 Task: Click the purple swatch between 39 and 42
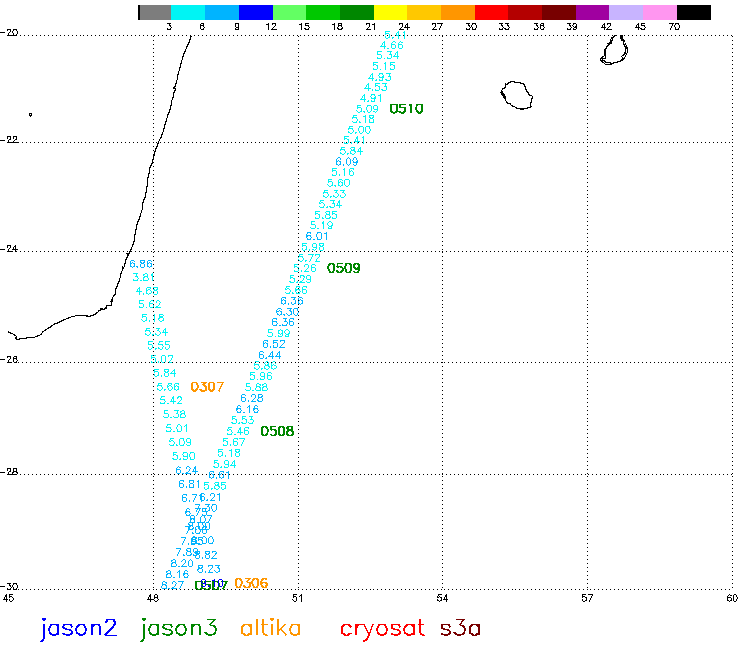592,12
